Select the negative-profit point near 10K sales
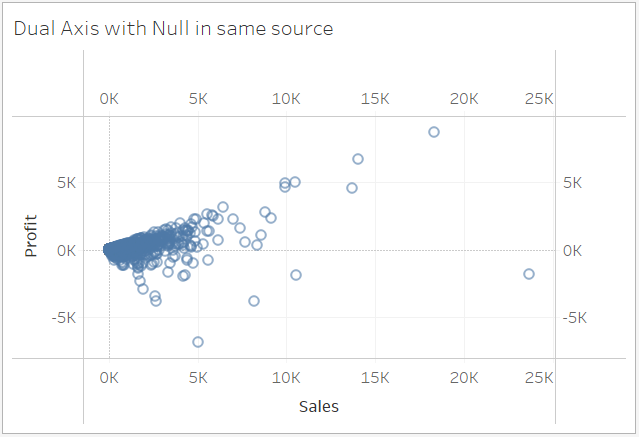The width and height of the screenshot is (639, 437). 296,275
